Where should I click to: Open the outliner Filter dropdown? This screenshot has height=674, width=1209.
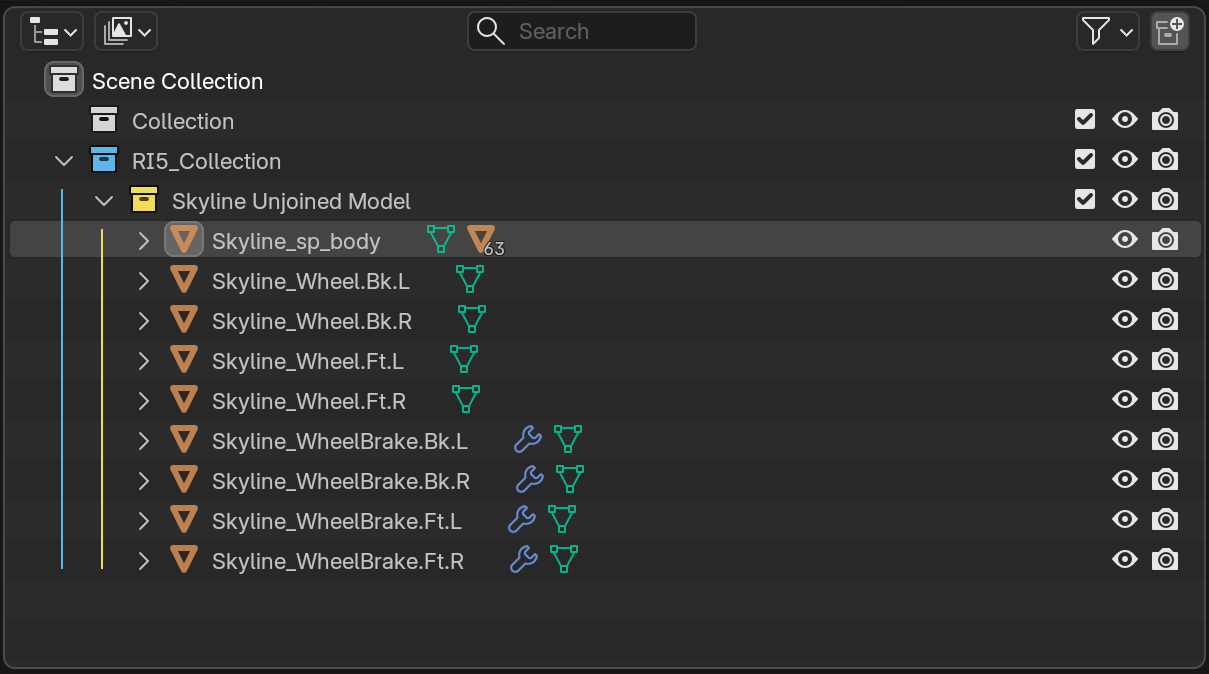1108,31
